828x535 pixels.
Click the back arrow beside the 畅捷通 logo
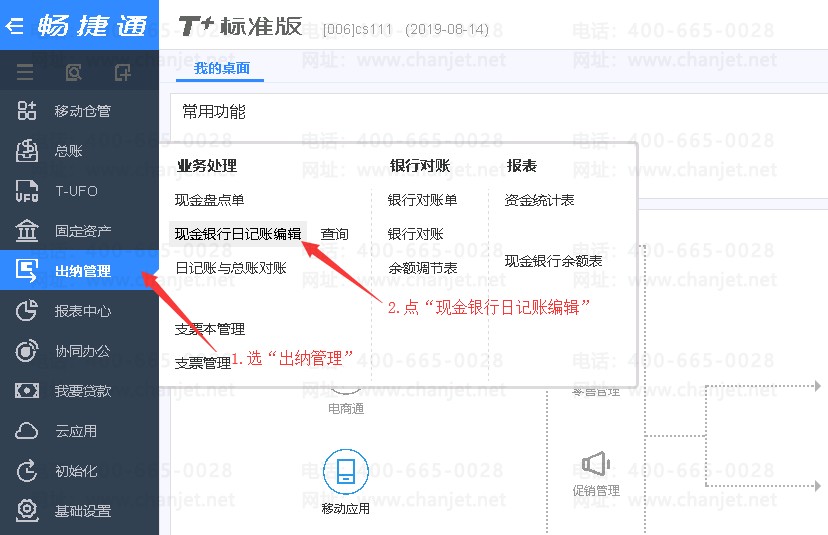(x=14, y=25)
